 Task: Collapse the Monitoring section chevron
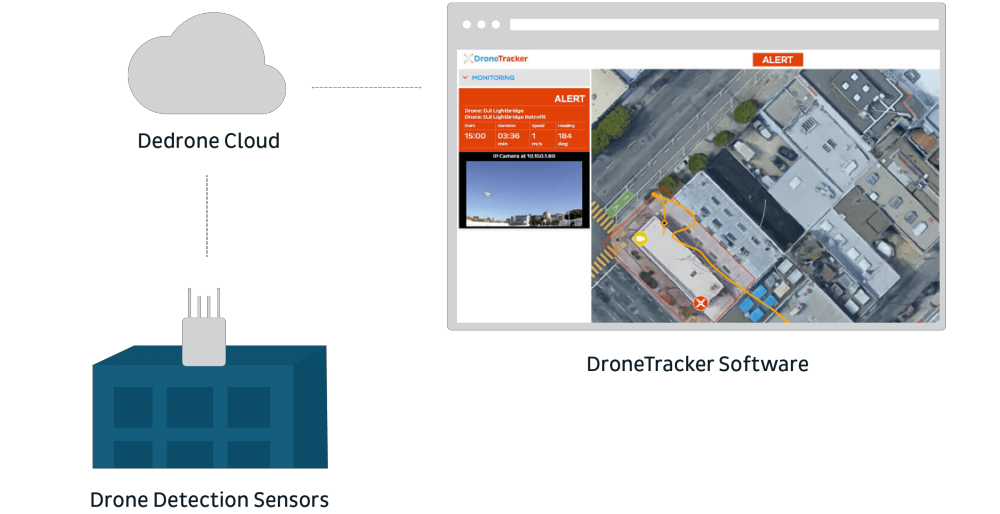point(465,77)
